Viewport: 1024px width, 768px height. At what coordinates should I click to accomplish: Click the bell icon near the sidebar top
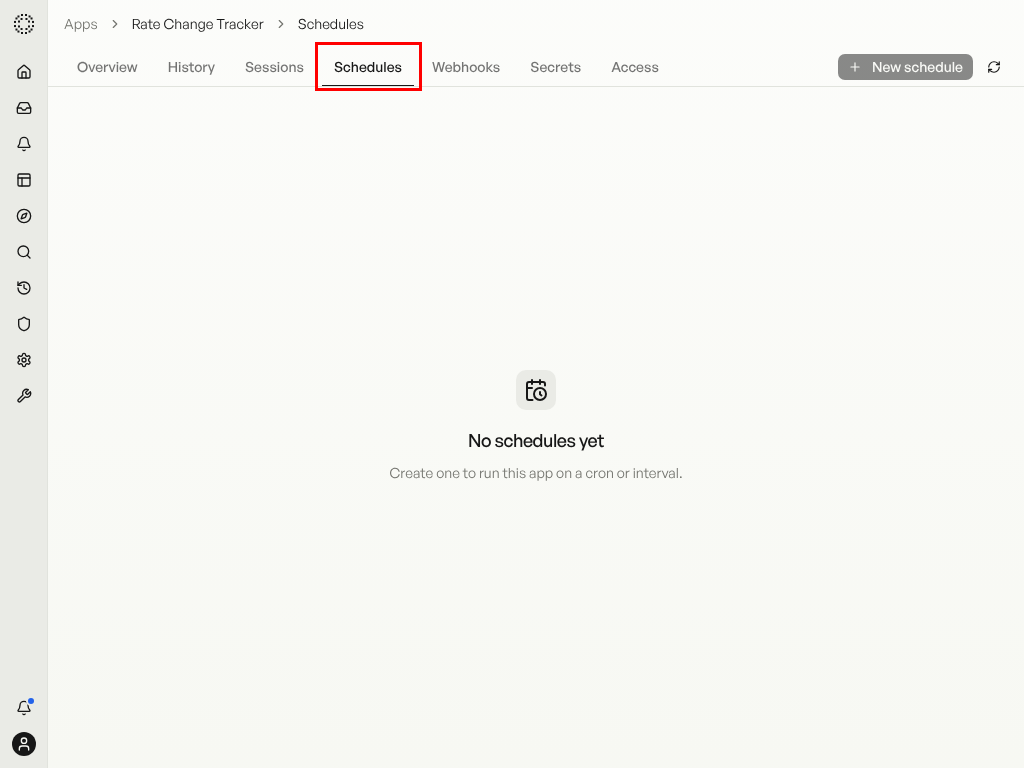tap(24, 144)
